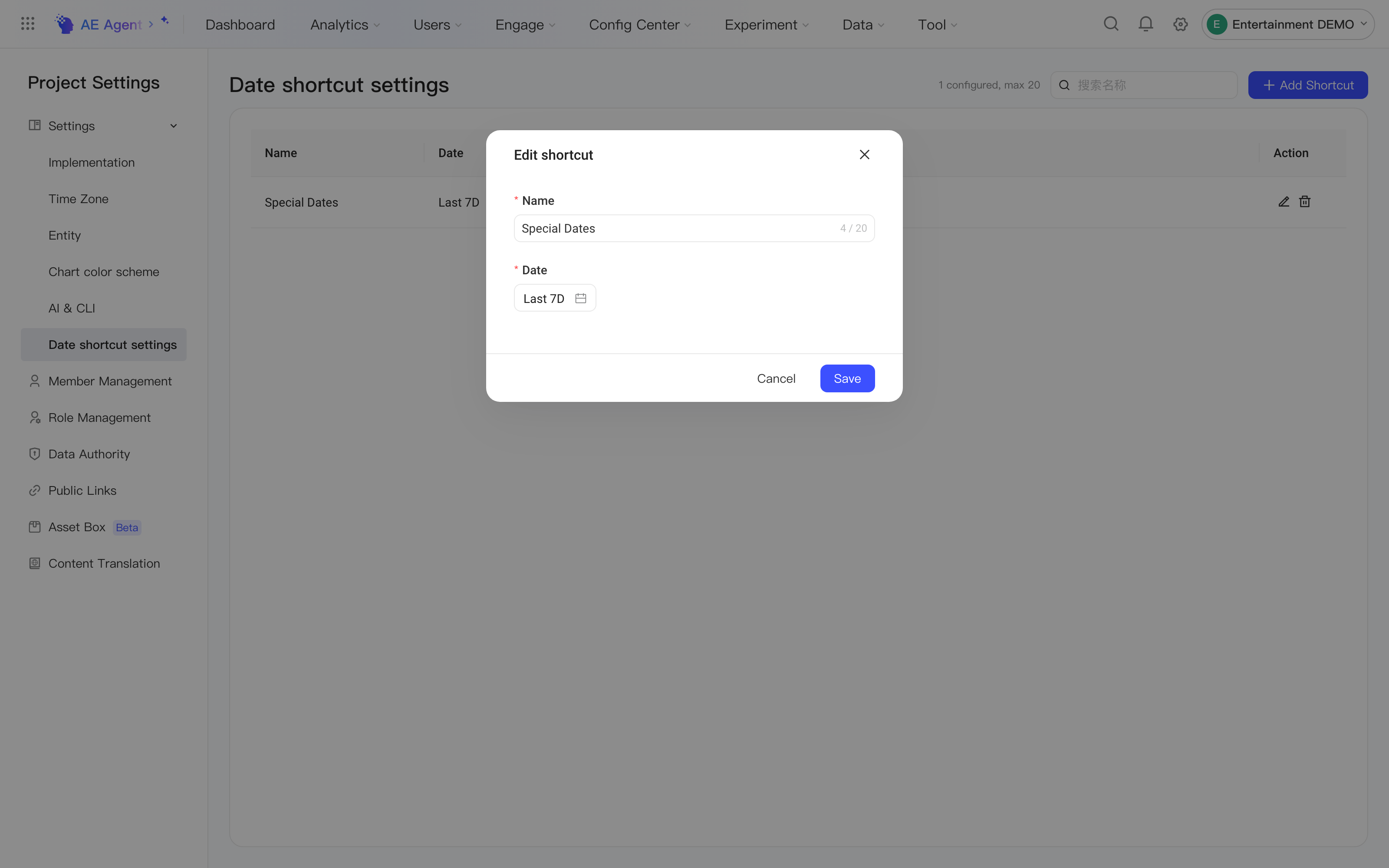This screenshot has height=868, width=1389.
Task: Save the edited shortcut
Action: pos(847,378)
